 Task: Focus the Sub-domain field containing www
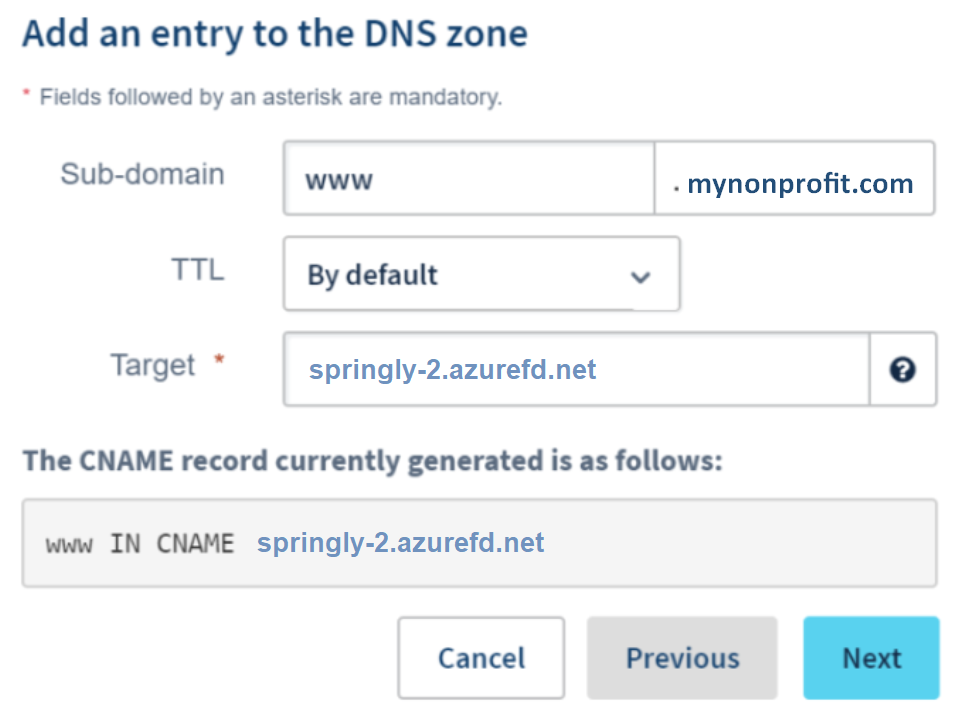pos(468,179)
